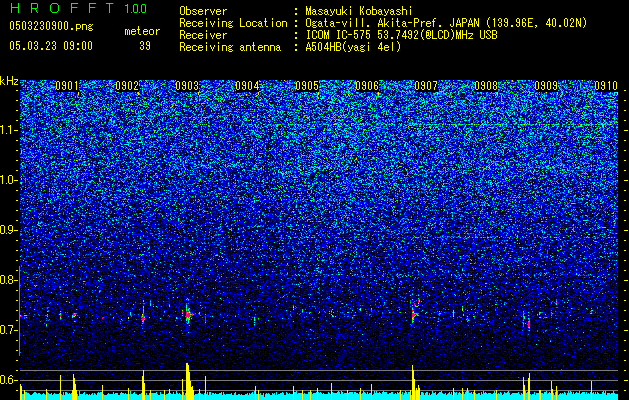
Task: Click the 0907 time marker
Action: (x=426, y=86)
